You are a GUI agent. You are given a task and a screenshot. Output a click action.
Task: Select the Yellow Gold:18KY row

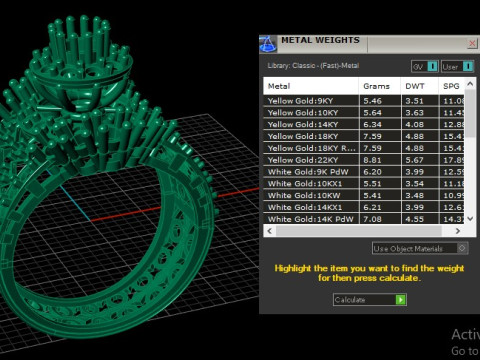point(364,136)
